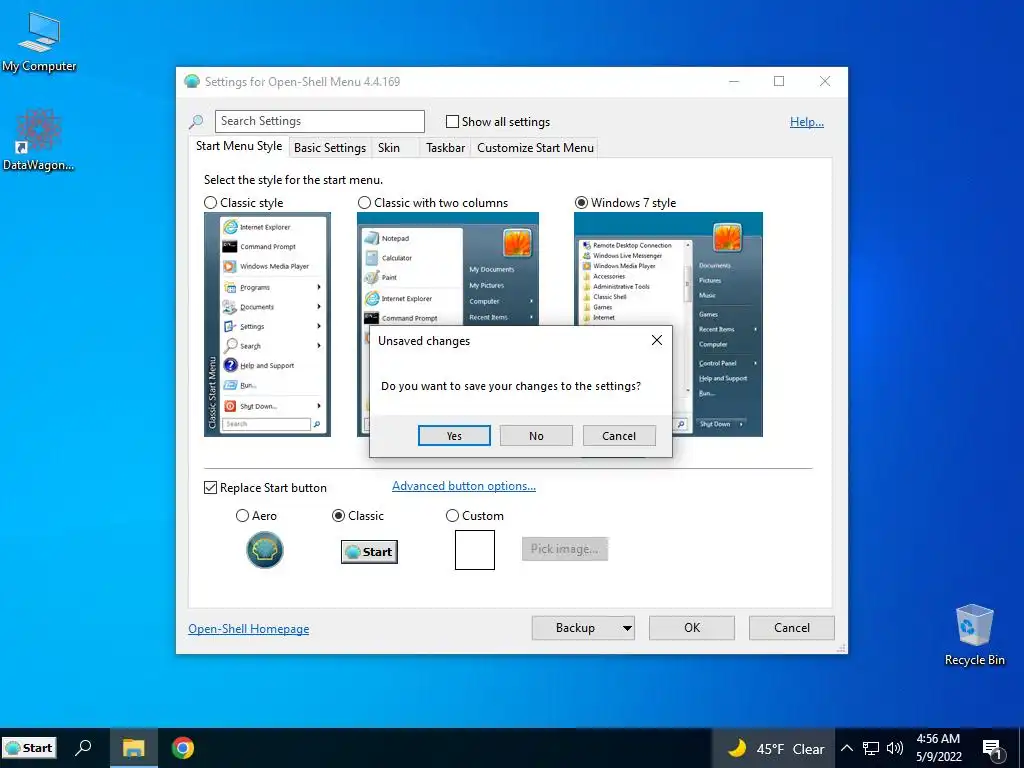
Task: Switch to the Start Menu Style tab
Action: (239, 146)
